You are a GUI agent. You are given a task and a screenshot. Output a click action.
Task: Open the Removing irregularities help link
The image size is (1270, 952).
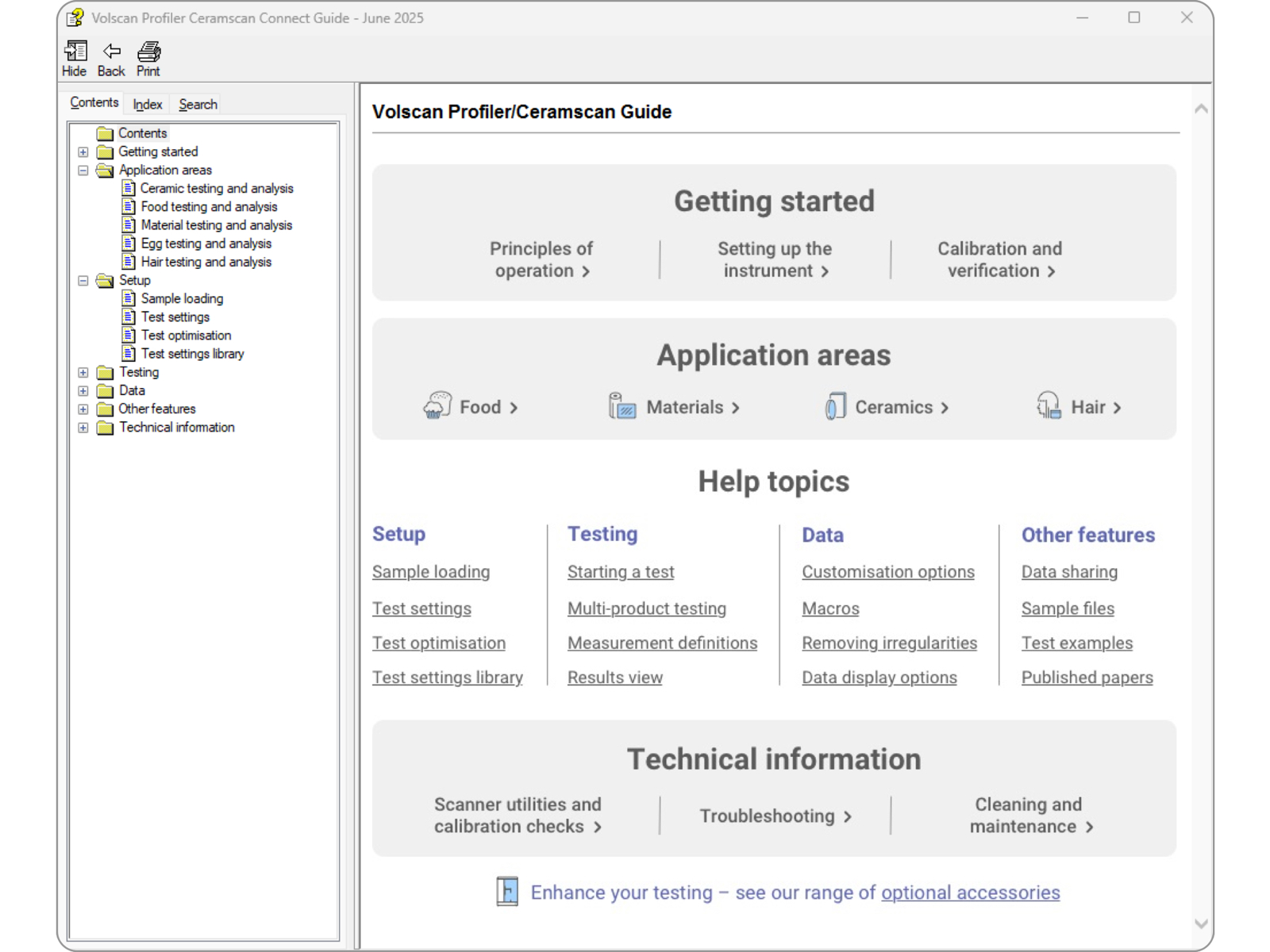click(x=890, y=643)
